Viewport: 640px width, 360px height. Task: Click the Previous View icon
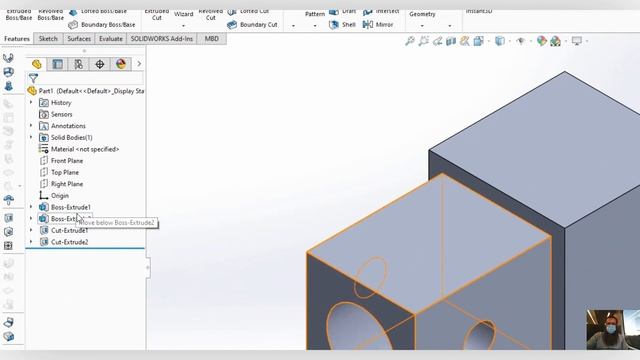point(438,41)
